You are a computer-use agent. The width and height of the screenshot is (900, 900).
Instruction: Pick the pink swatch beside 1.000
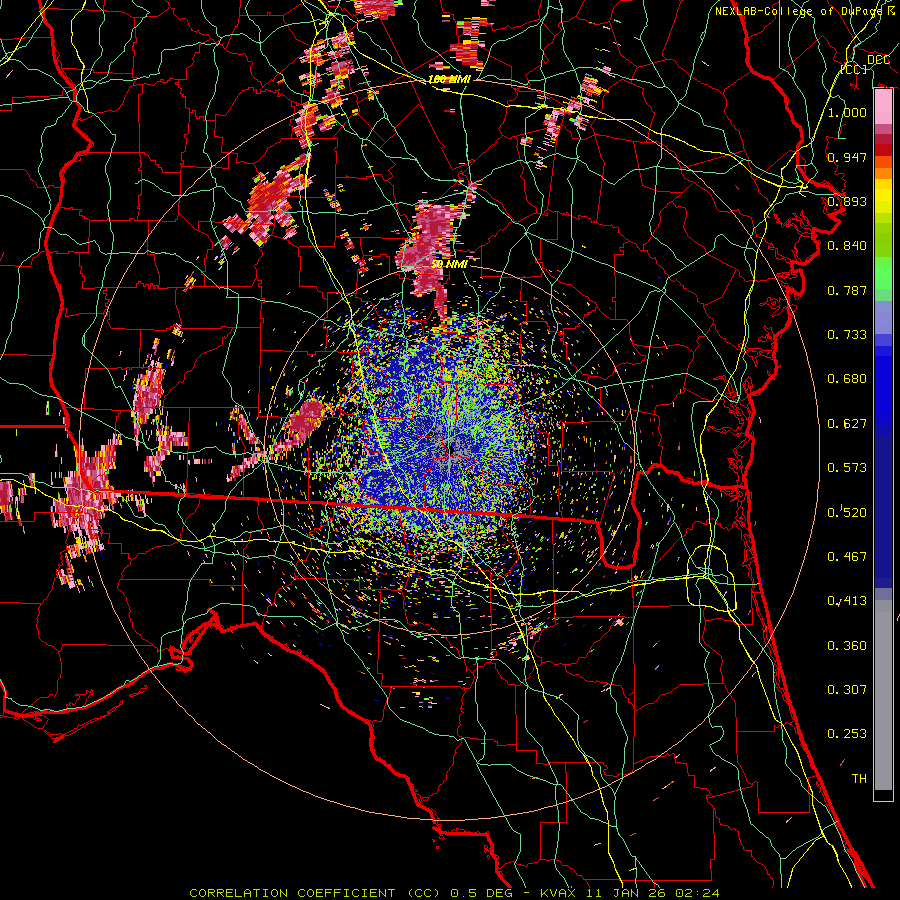click(883, 107)
